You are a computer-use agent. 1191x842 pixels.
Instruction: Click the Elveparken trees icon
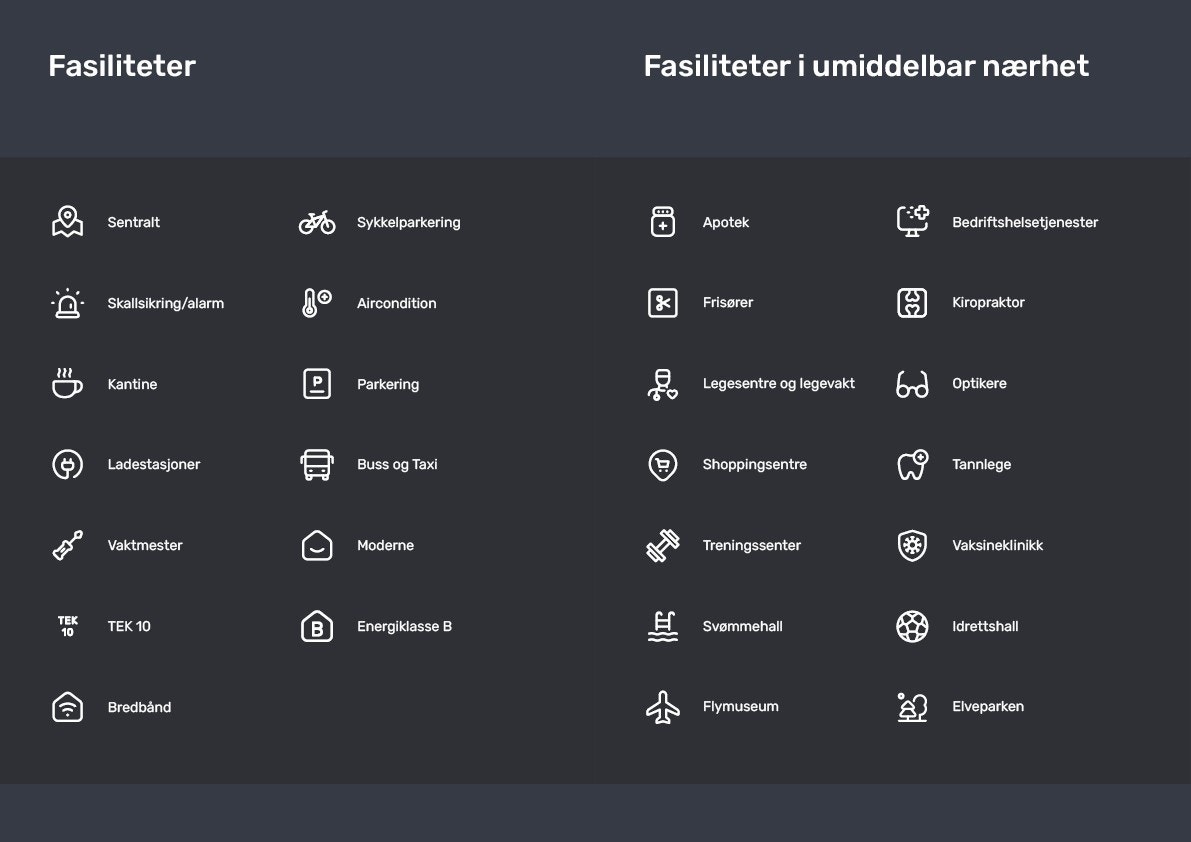[912, 707]
